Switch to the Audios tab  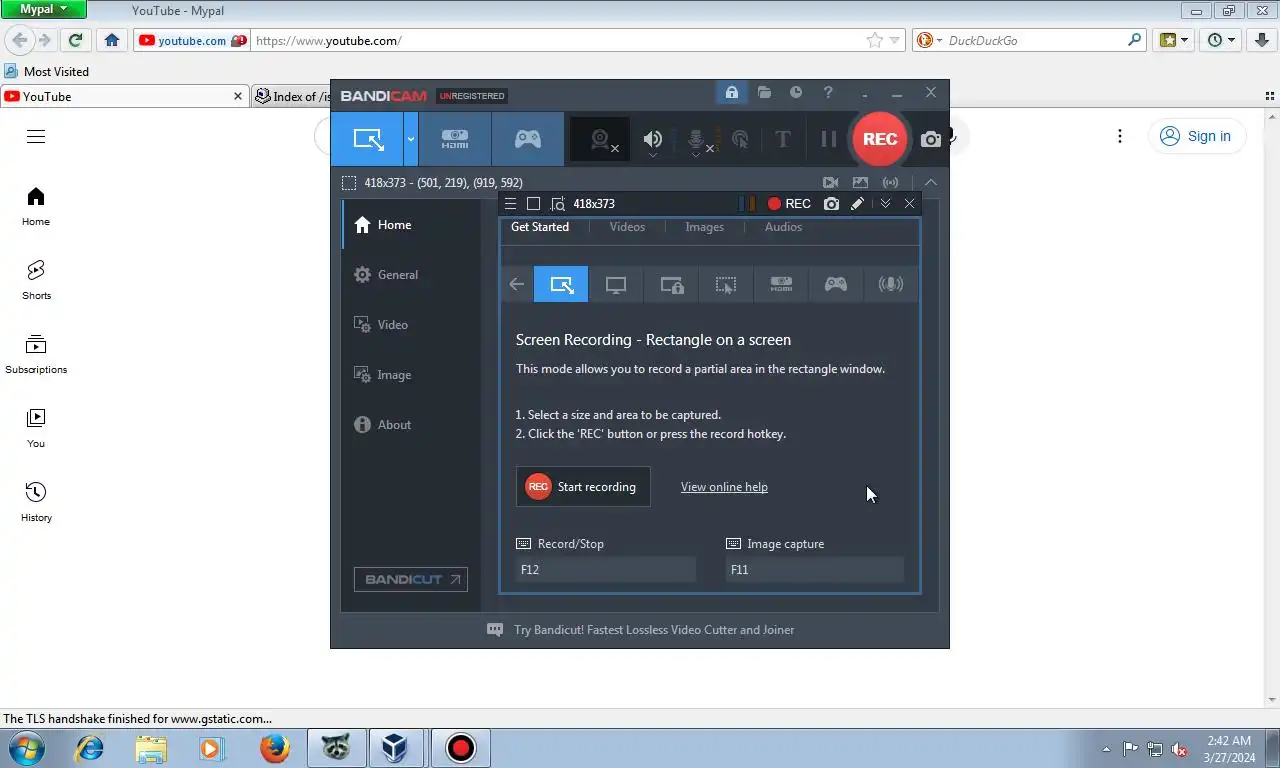click(x=783, y=227)
